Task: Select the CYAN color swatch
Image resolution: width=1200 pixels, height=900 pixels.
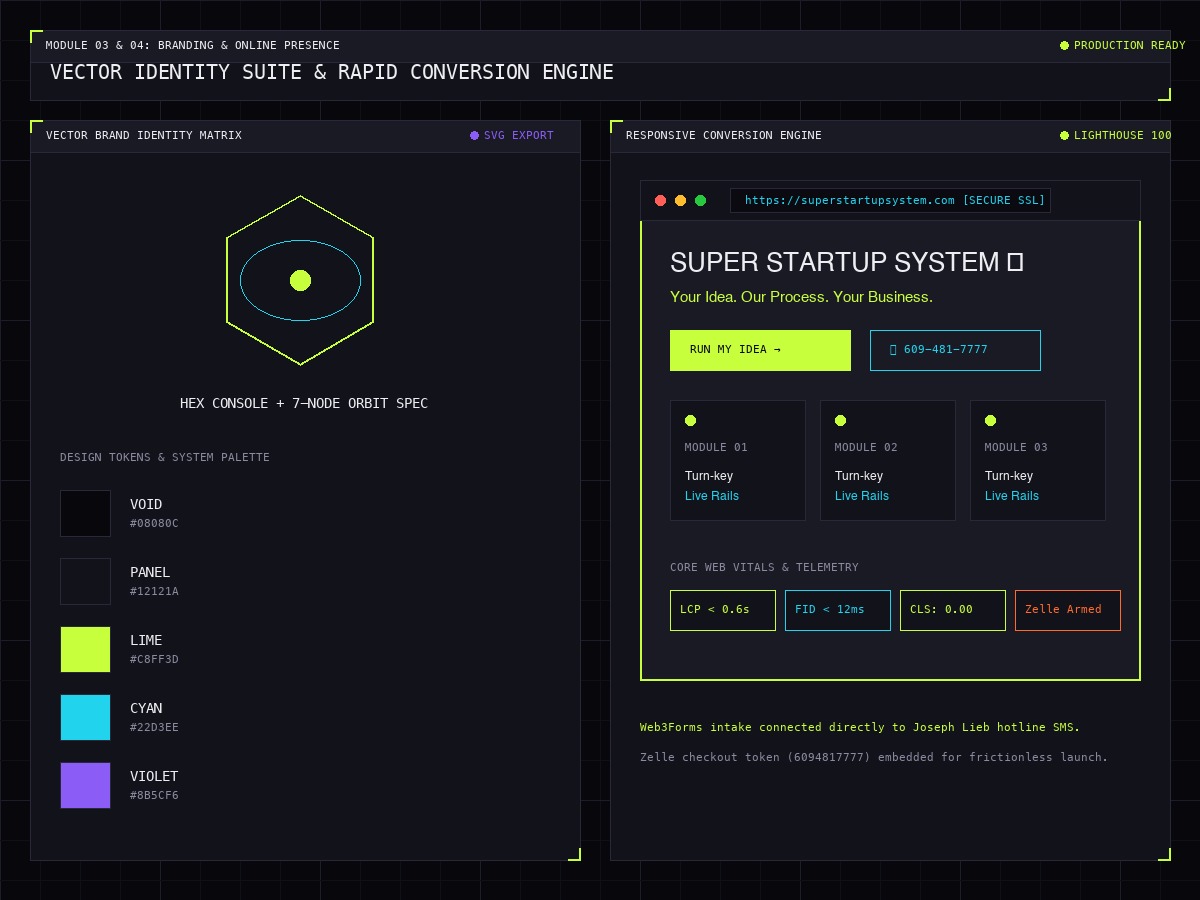Action: (85, 717)
